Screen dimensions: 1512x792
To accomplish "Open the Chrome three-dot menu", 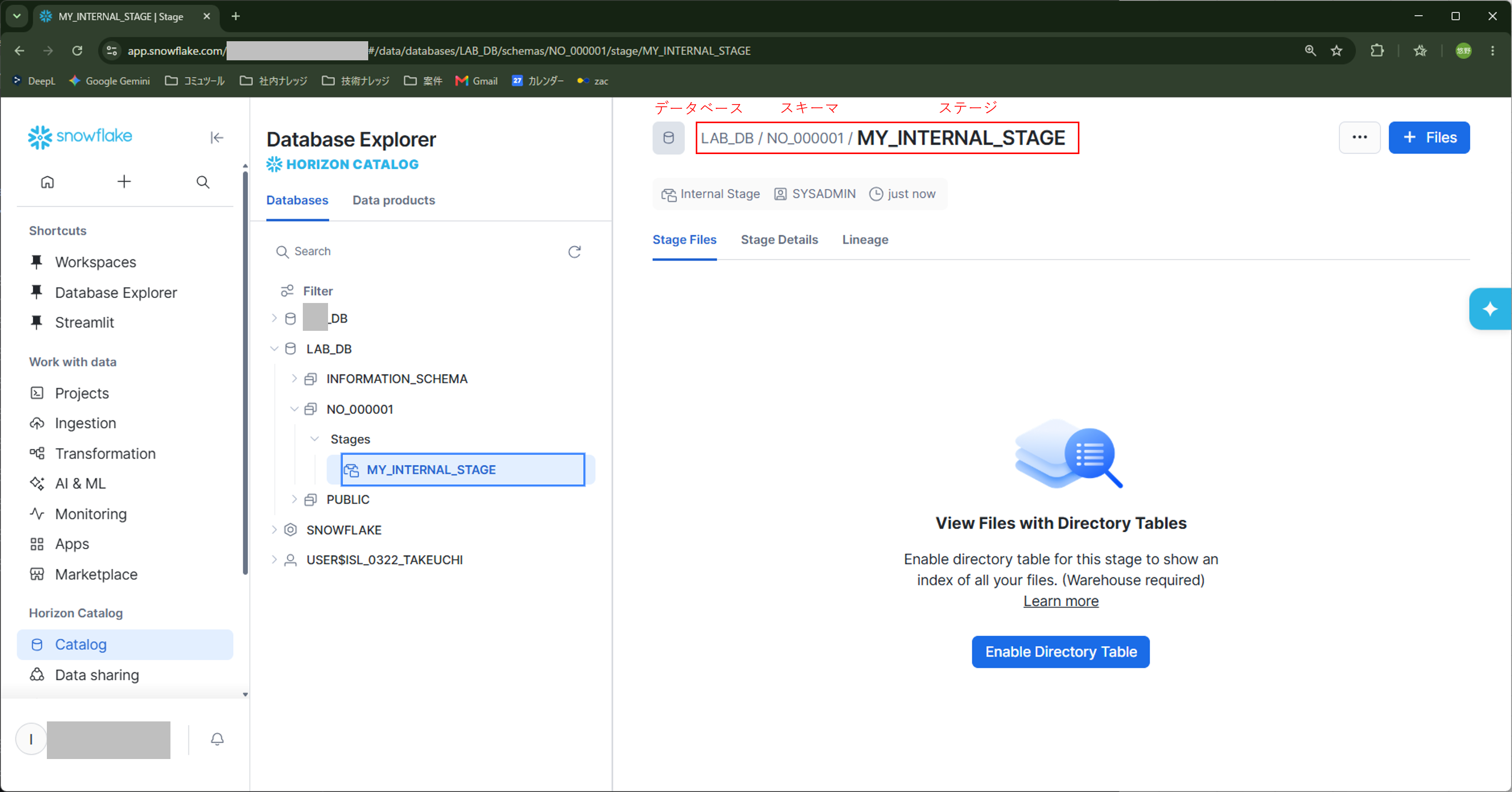I will click(1492, 50).
